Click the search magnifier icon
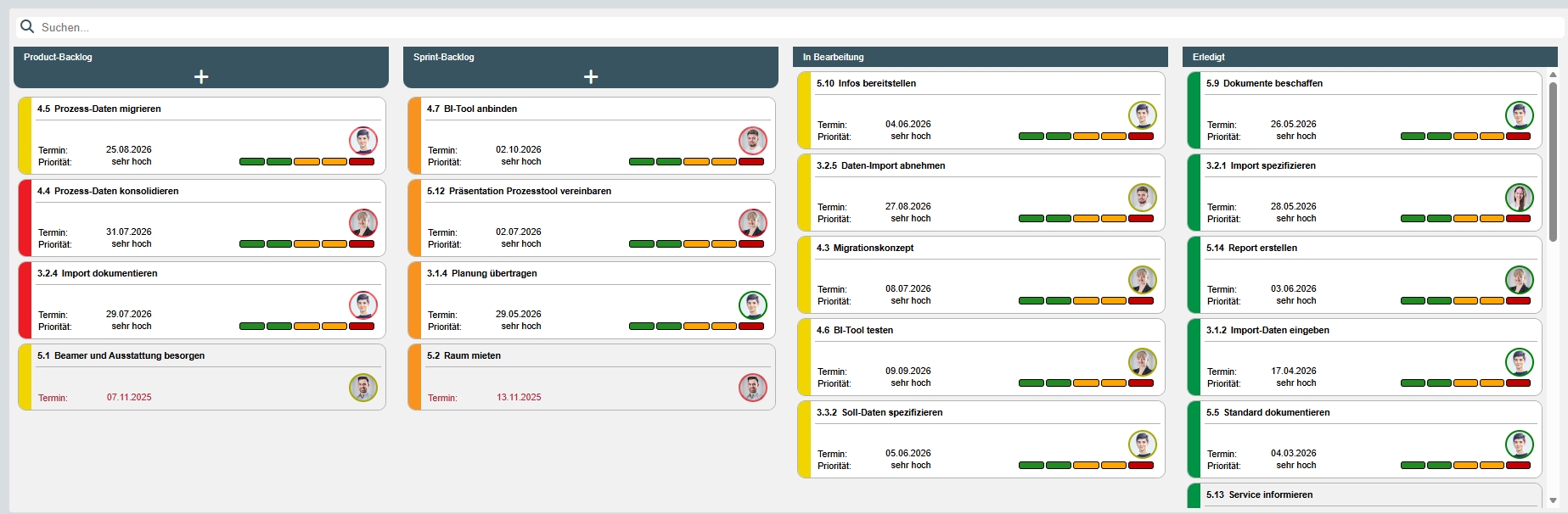 pos(27,26)
